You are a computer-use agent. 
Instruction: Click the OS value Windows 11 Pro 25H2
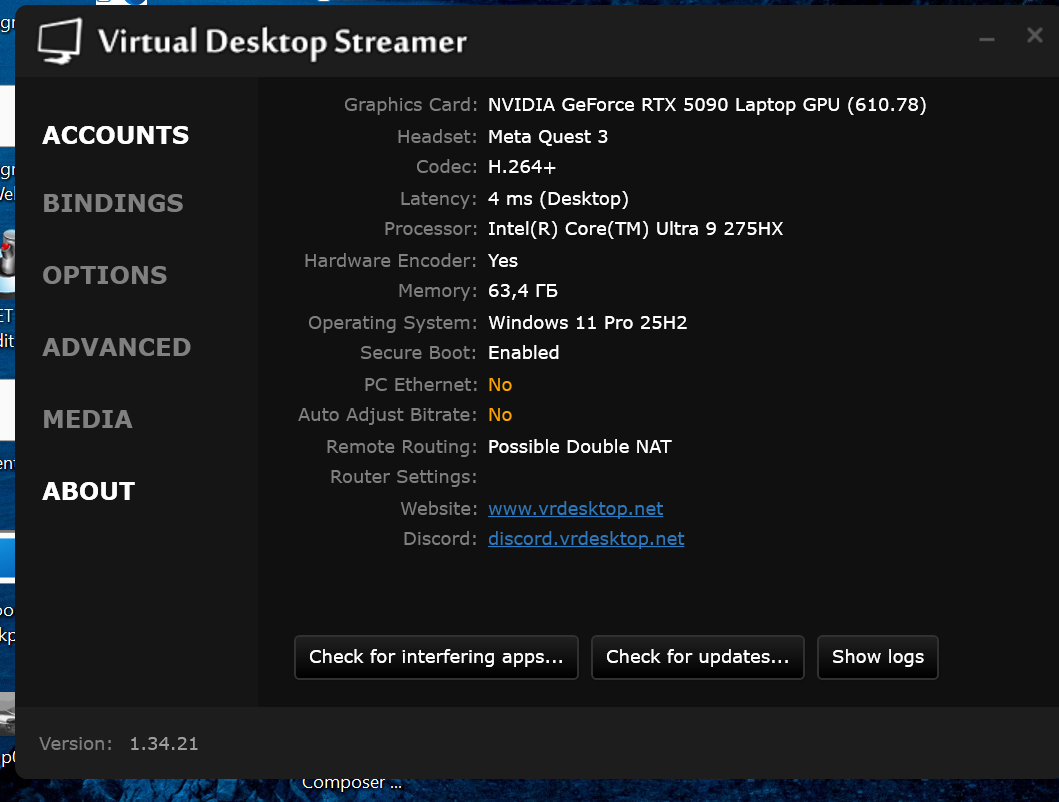click(x=588, y=322)
